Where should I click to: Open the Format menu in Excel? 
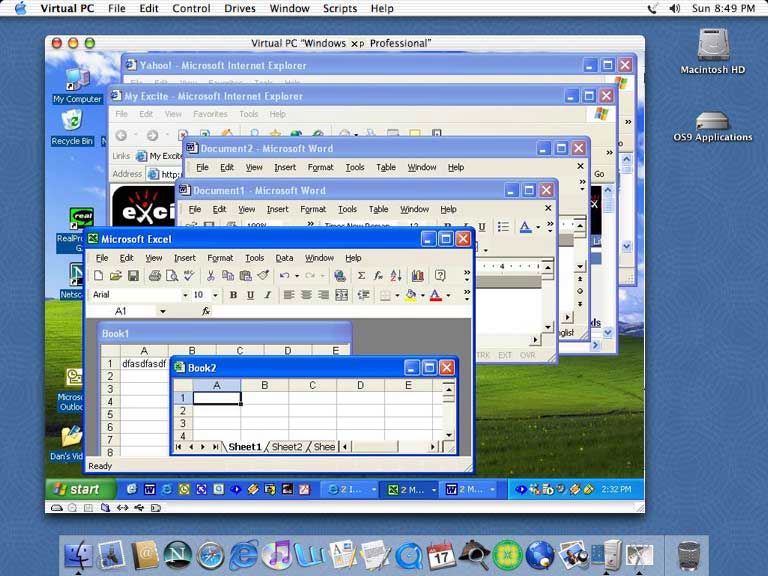coord(220,258)
